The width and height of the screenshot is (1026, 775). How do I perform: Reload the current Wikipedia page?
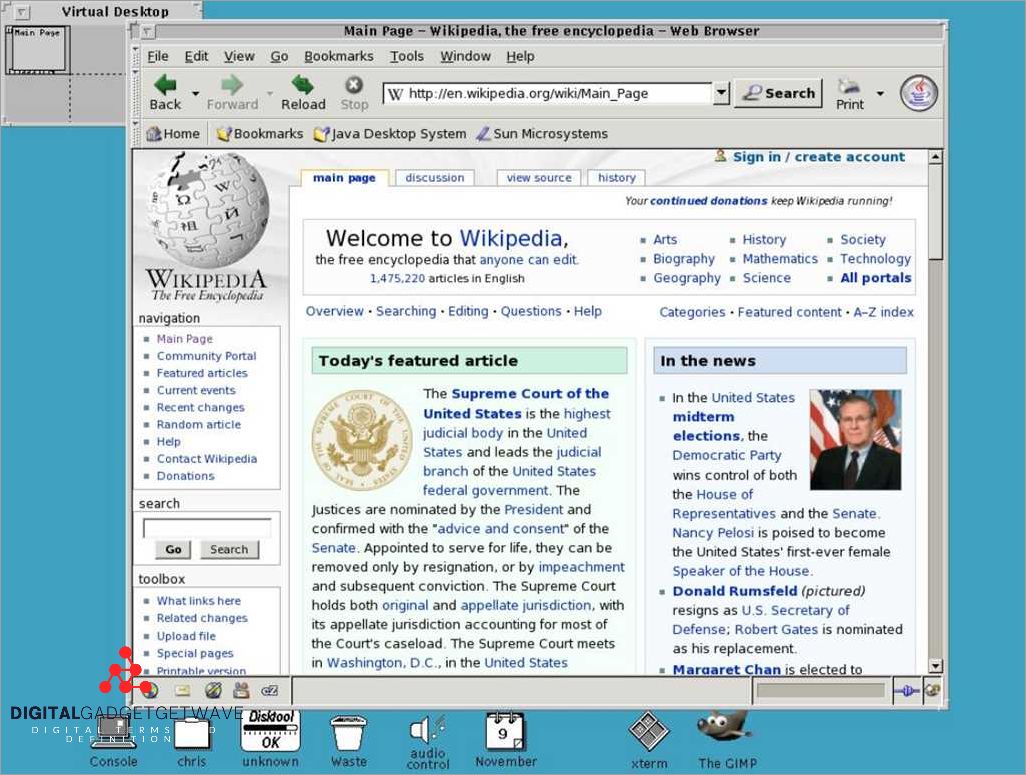click(303, 91)
